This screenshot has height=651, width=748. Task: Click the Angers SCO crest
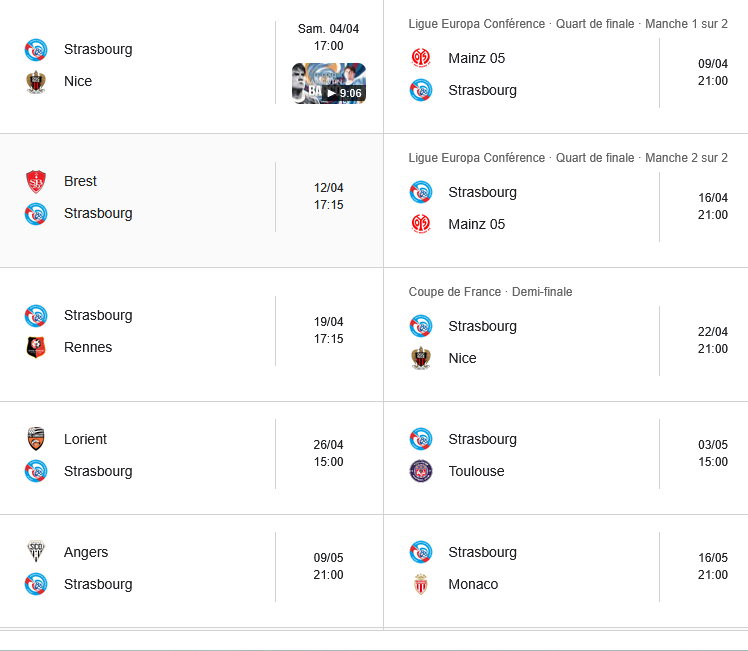(x=36, y=552)
